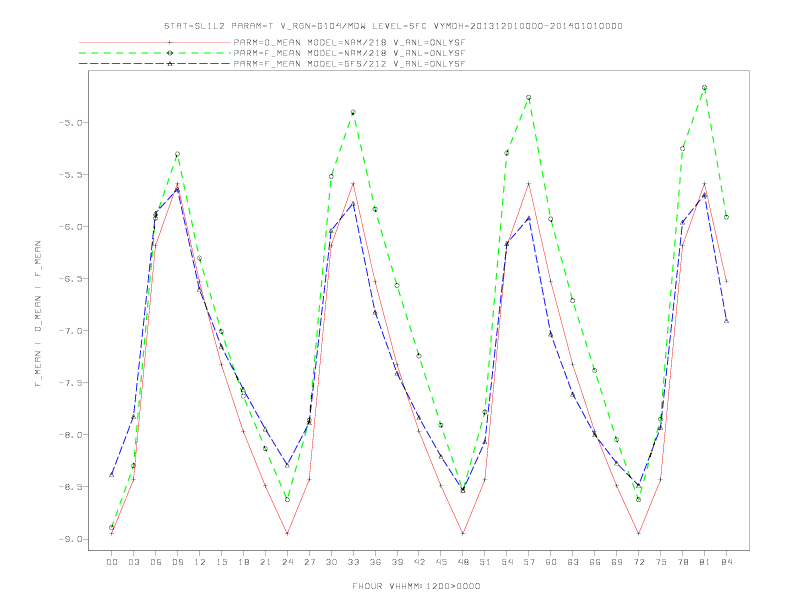Select legend entry PARM=F_MEAN MODEL=GFS/212

tap(349, 64)
